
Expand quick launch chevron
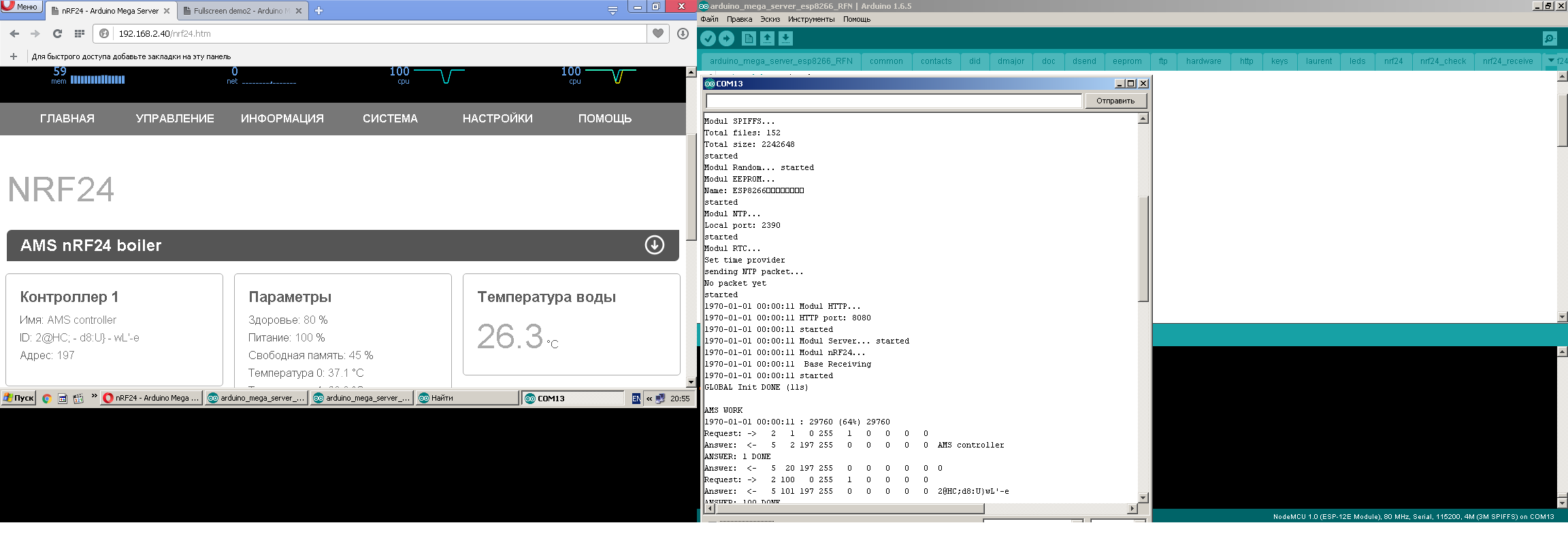[94, 396]
